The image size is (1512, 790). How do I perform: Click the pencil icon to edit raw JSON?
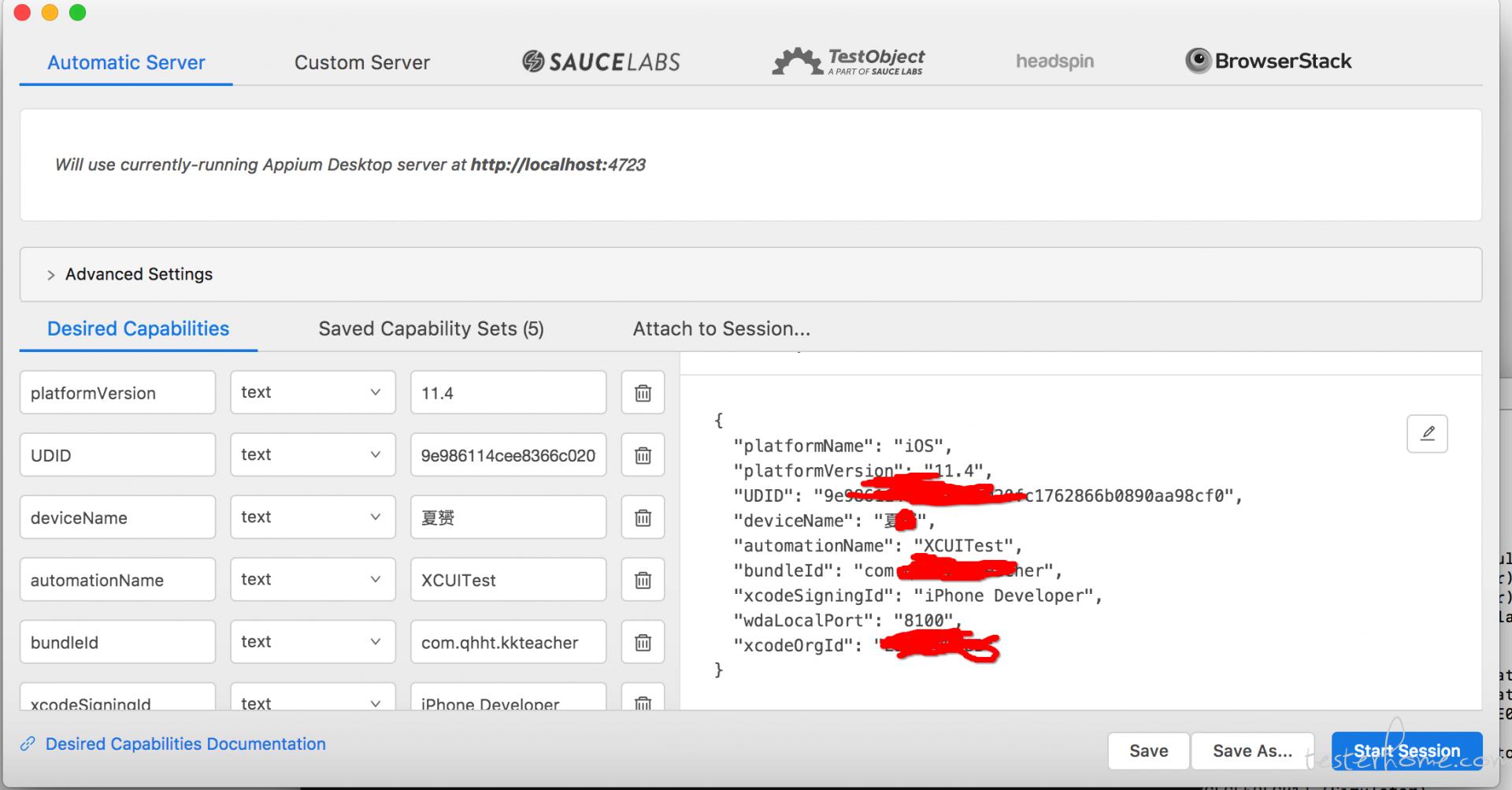(x=1427, y=433)
